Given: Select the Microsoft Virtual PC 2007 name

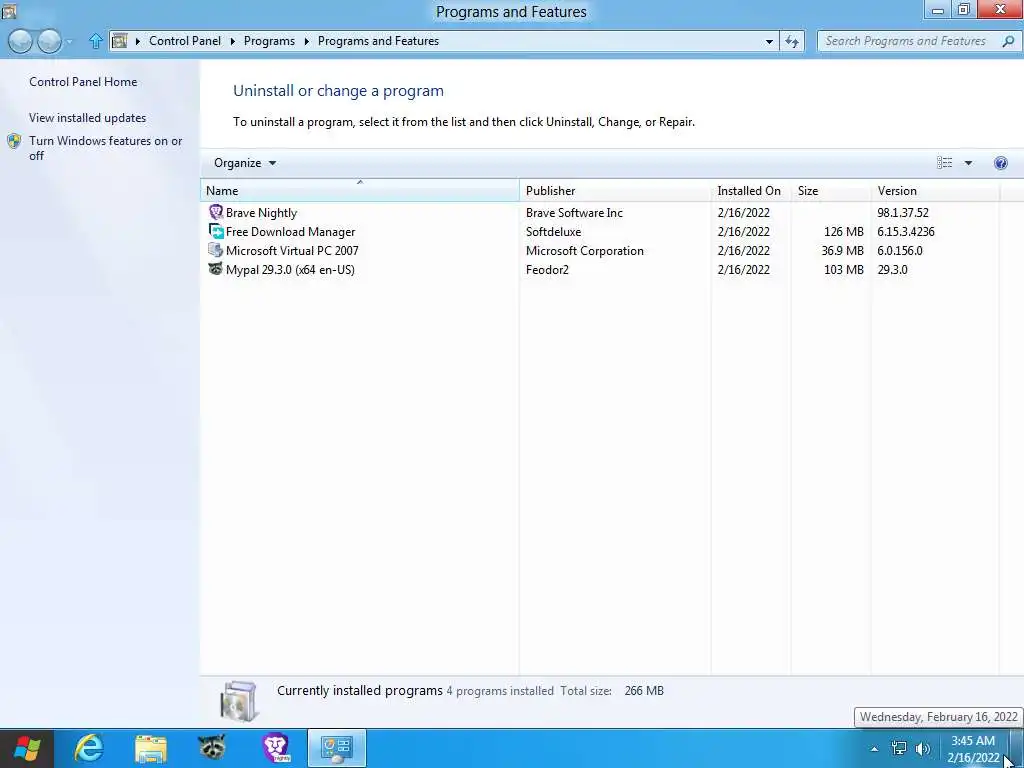Looking at the screenshot, I should [x=292, y=251].
